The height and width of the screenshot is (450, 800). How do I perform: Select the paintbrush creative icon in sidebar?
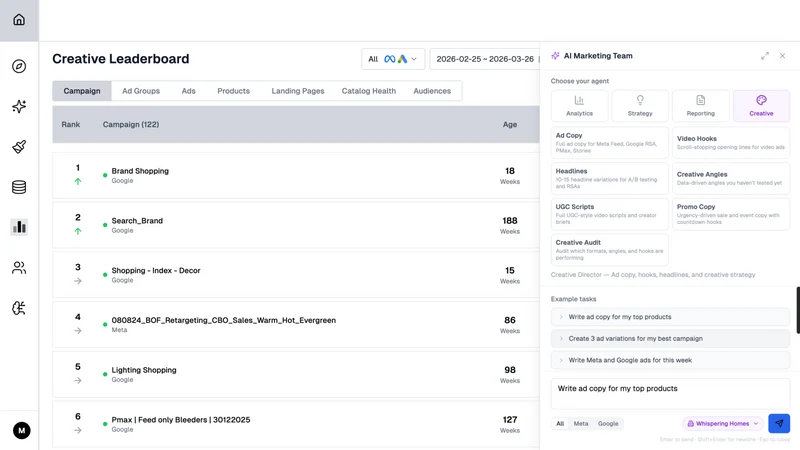coord(19,147)
